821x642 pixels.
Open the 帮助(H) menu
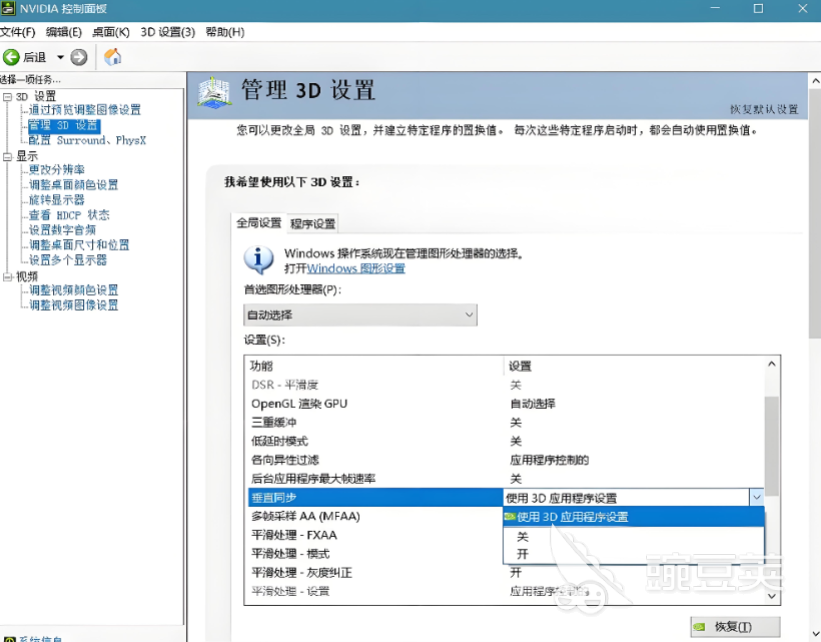[x=225, y=32]
